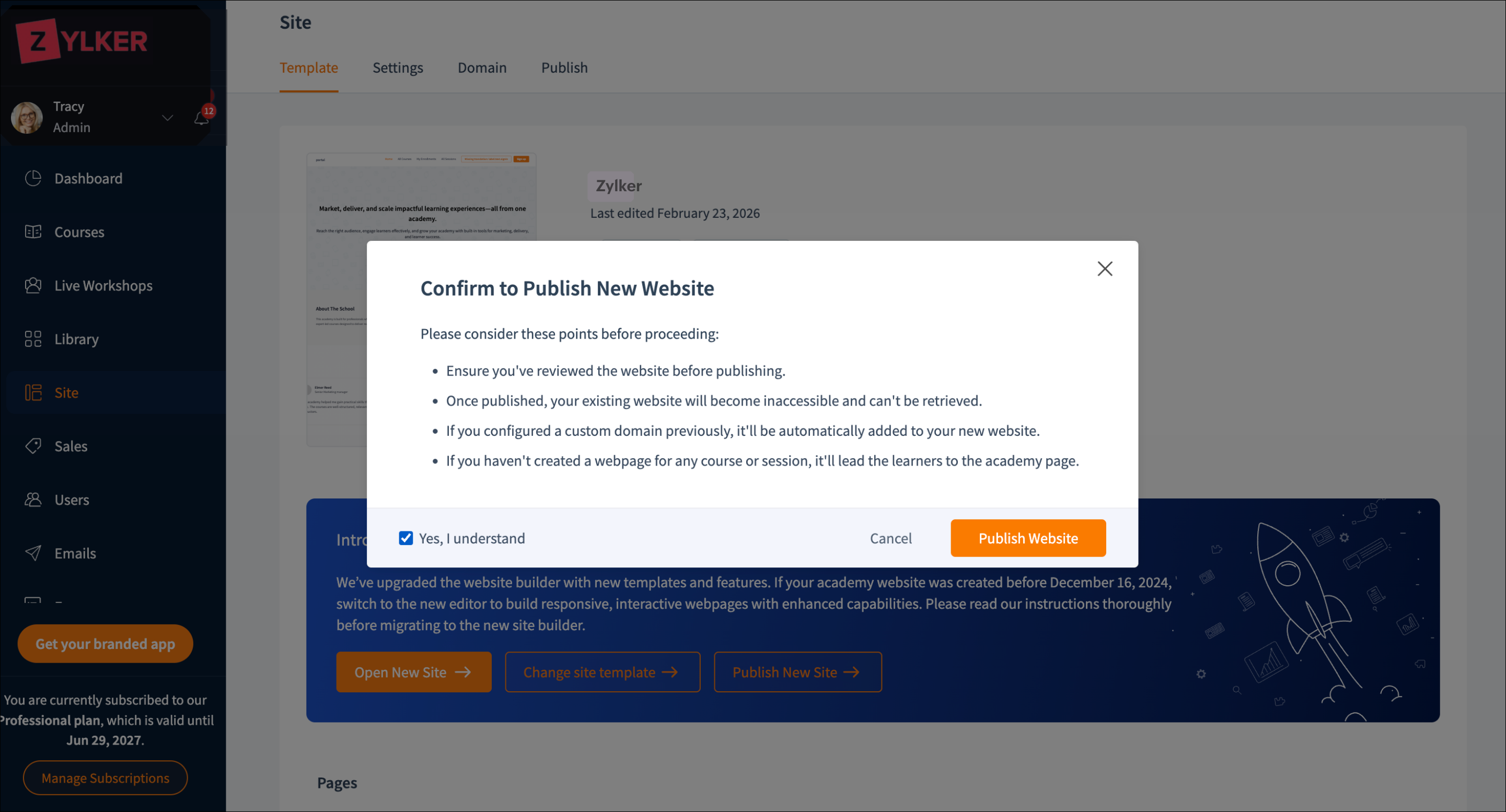Open notifications bell with 12 badge
The image size is (1506, 812).
pyautogui.click(x=202, y=118)
